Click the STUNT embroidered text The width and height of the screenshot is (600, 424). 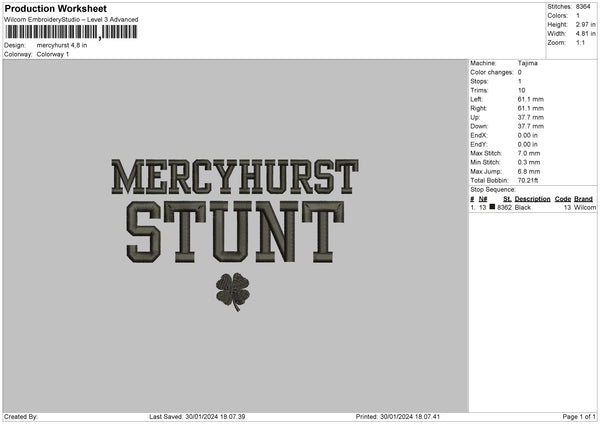(x=235, y=232)
